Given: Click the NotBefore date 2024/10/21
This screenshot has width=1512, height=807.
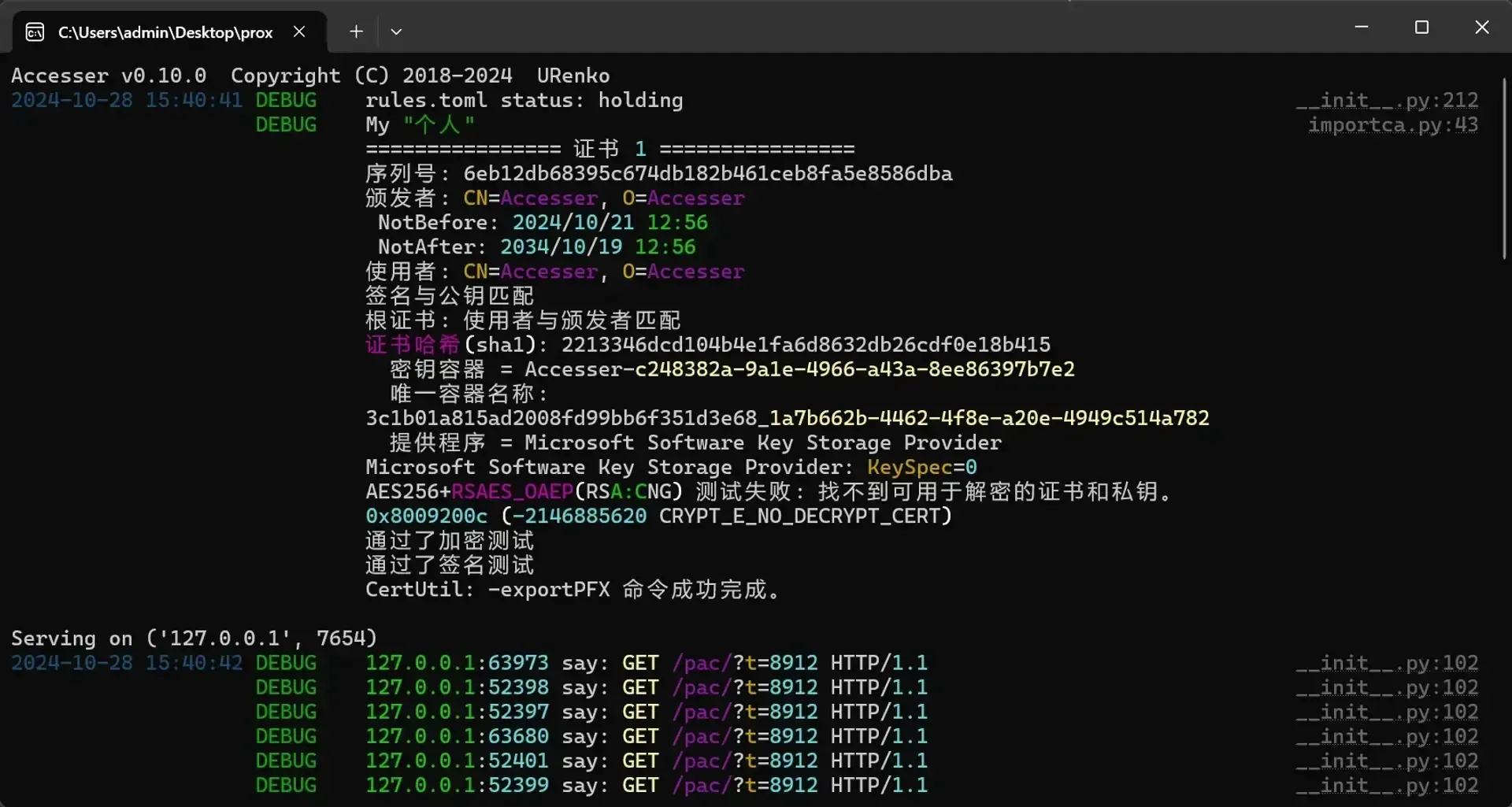Looking at the screenshot, I should tap(573, 223).
